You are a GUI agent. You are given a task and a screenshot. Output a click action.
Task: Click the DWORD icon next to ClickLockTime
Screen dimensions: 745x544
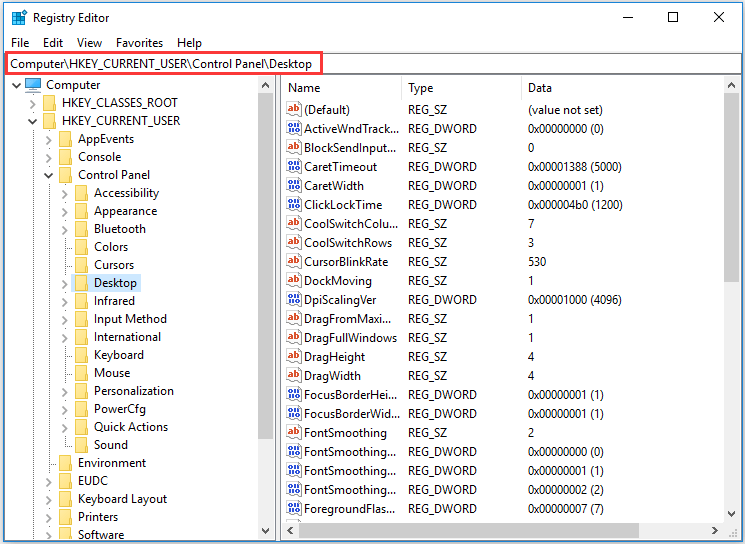click(x=294, y=204)
